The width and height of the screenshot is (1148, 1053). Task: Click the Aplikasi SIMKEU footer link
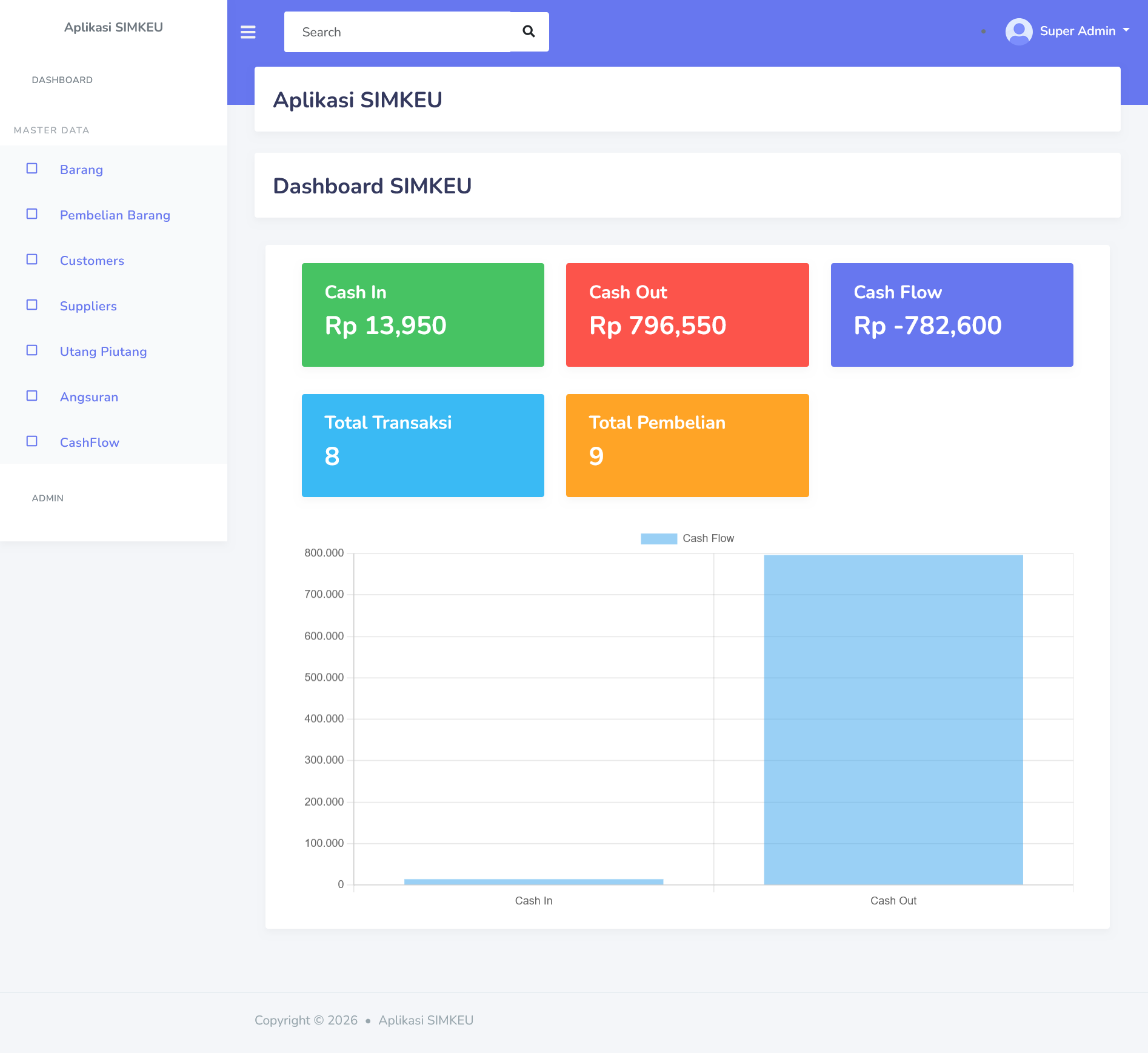[x=425, y=1020]
